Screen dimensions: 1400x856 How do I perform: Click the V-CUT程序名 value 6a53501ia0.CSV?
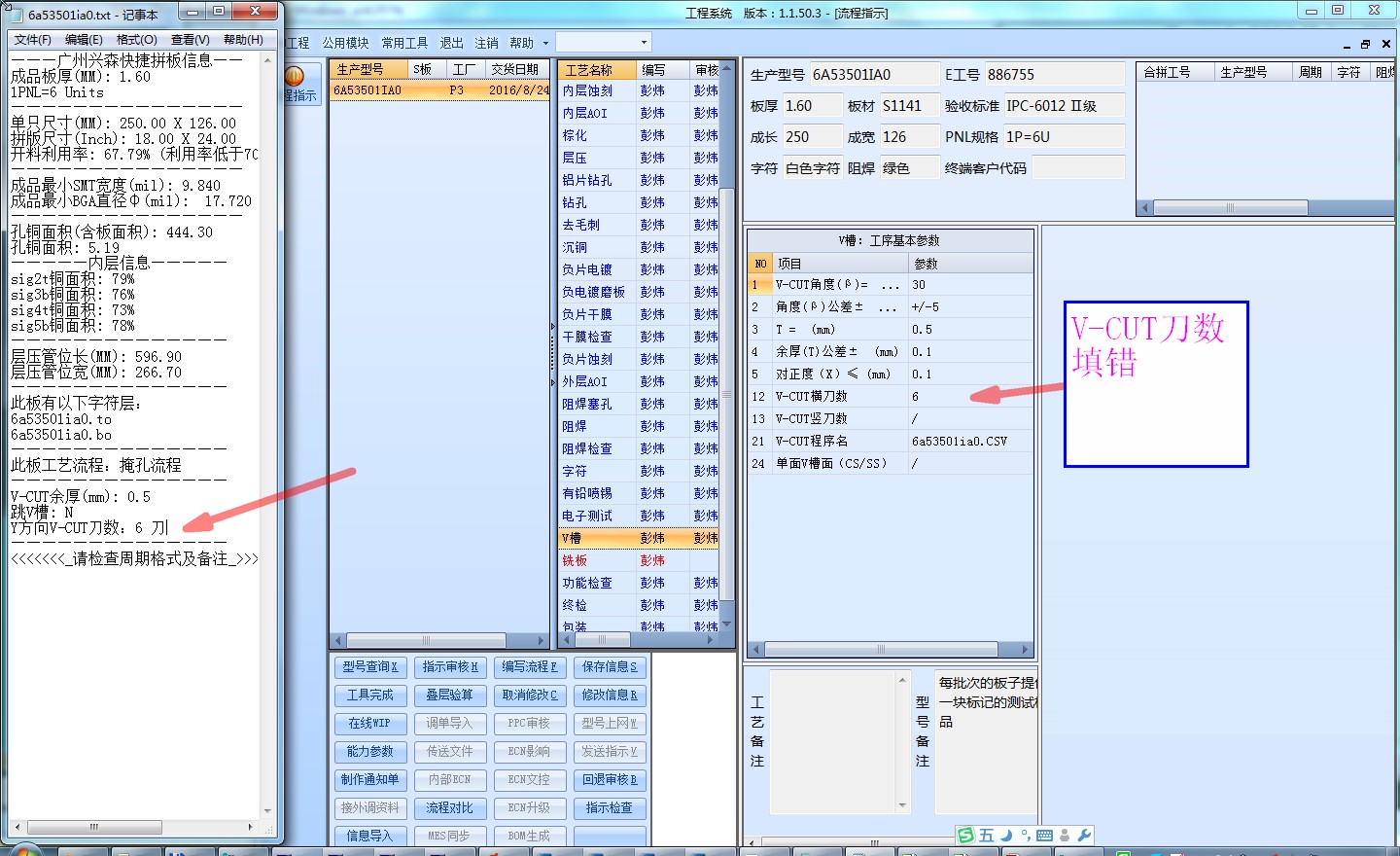(970, 442)
